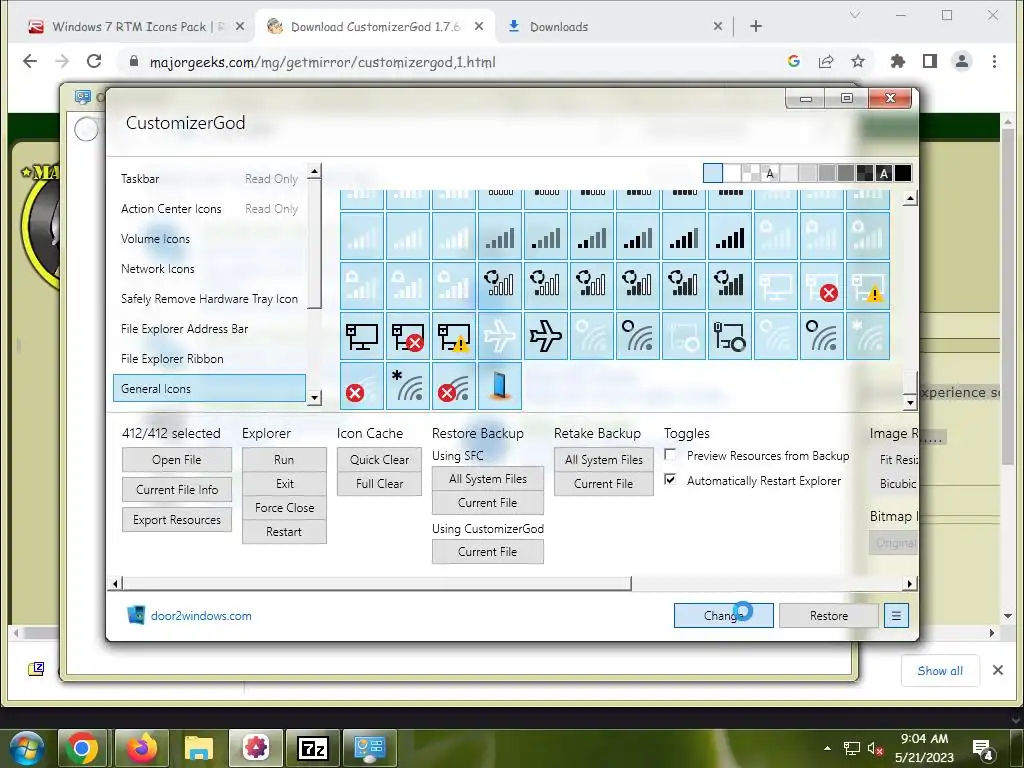This screenshot has height=768, width=1024.
Task: Select the black airplane mode icon
Action: (x=546, y=336)
